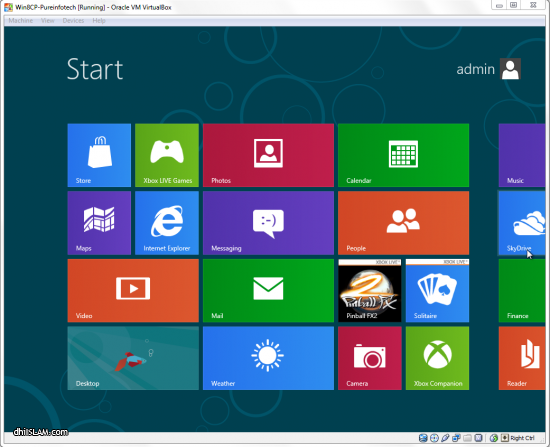The height and width of the screenshot is (447, 550).
Task: Play content via the Video tile
Action: point(133,291)
